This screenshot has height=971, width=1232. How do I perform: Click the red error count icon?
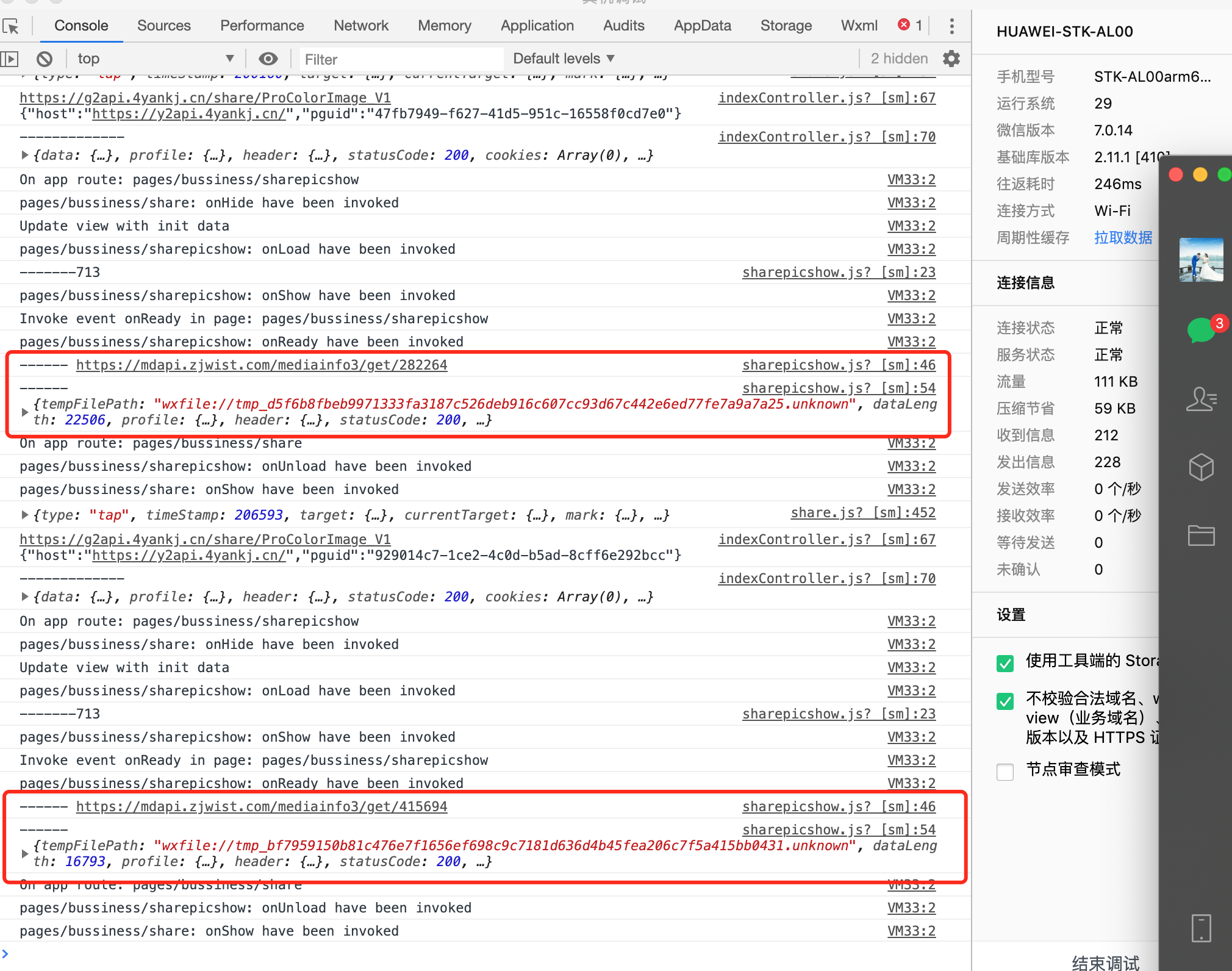pos(904,25)
